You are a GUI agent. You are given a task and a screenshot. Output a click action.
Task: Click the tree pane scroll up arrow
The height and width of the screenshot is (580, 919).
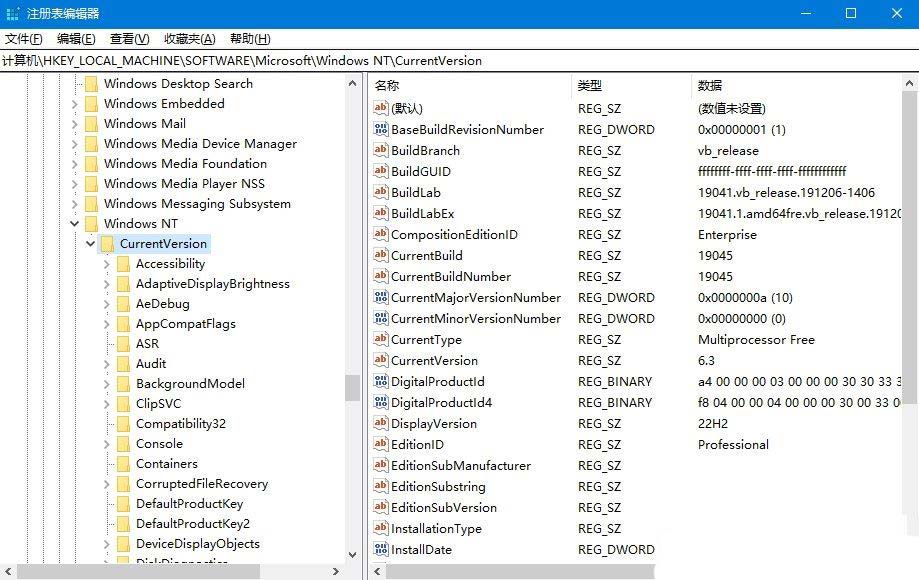pos(352,83)
